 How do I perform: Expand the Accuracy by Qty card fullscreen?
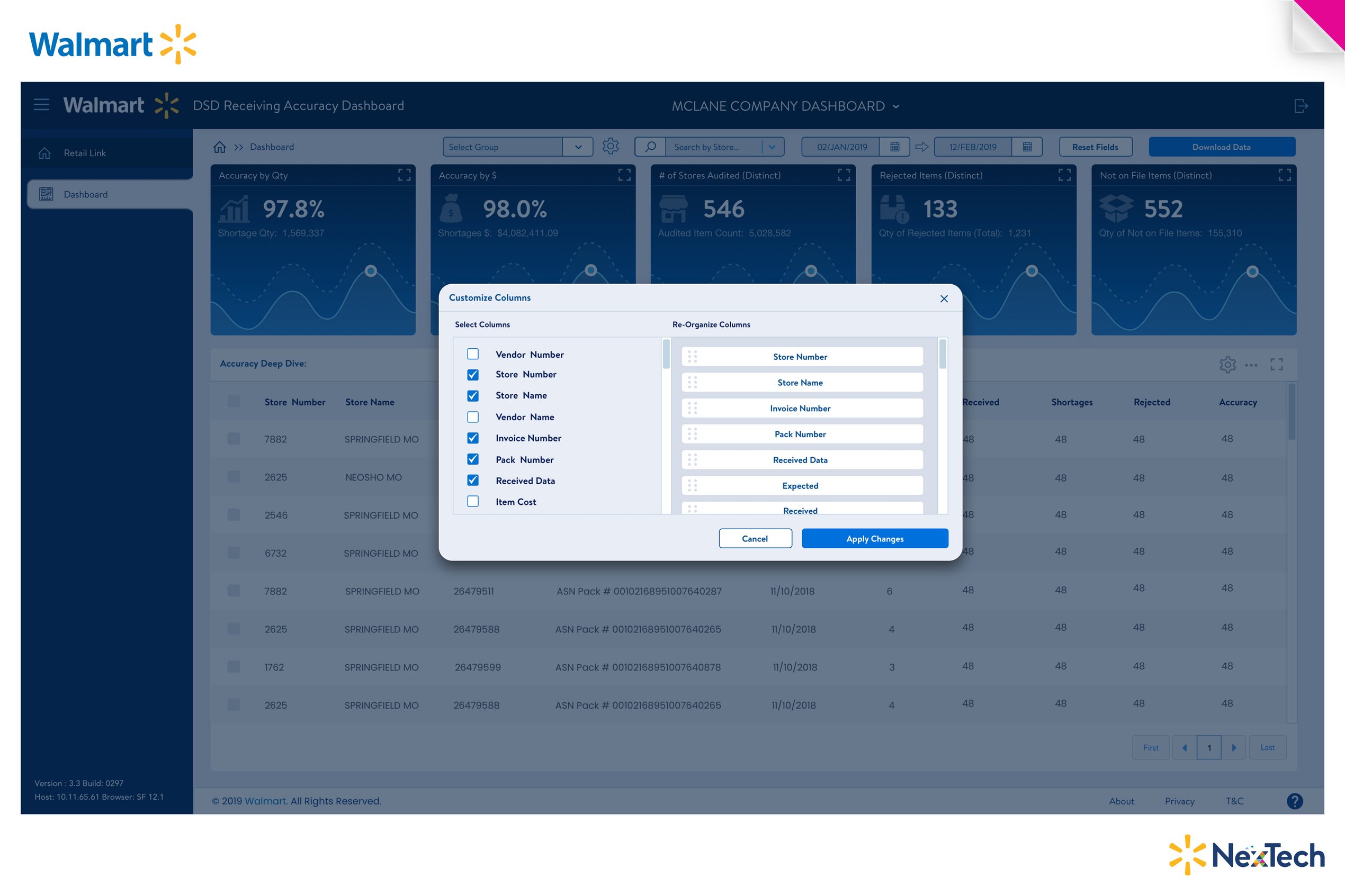click(x=404, y=175)
